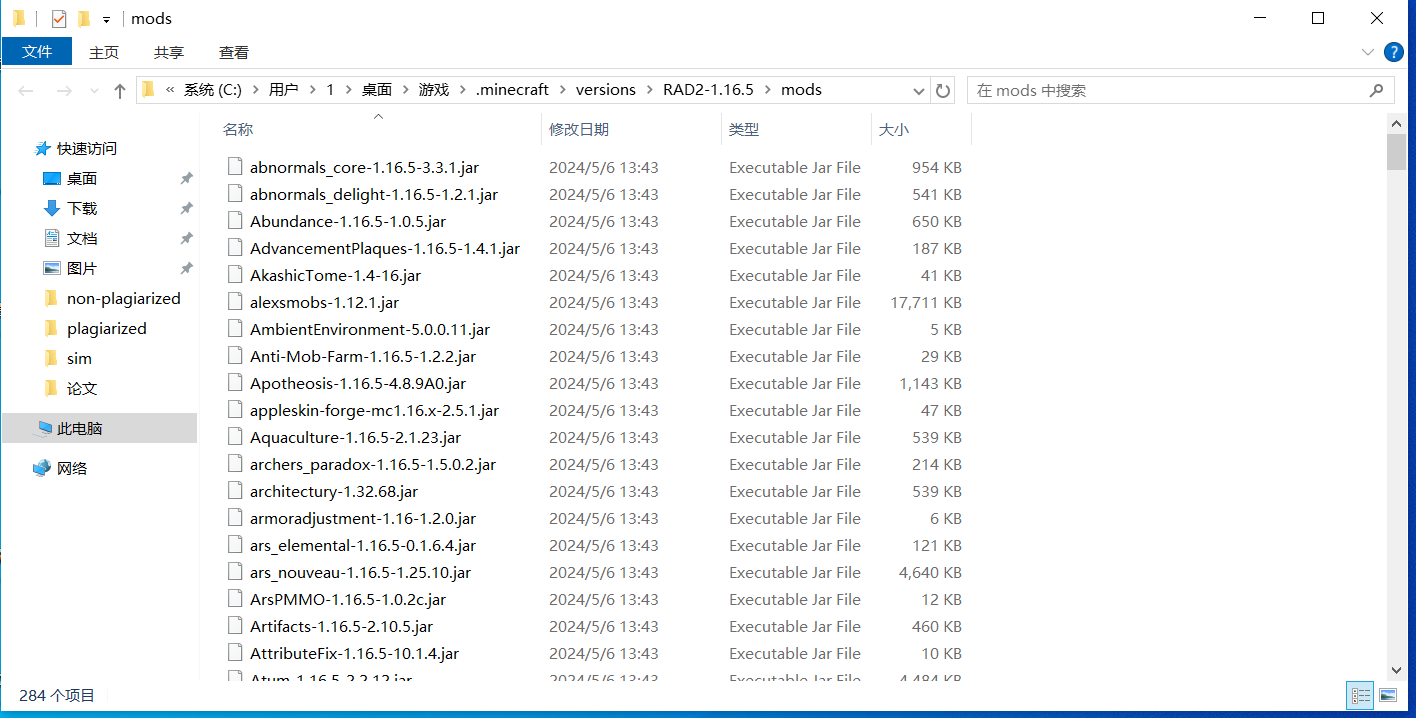The width and height of the screenshot is (1416, 718).
Task: Click the vertical scrollbar down arrow
Action: coord(1396,671)
